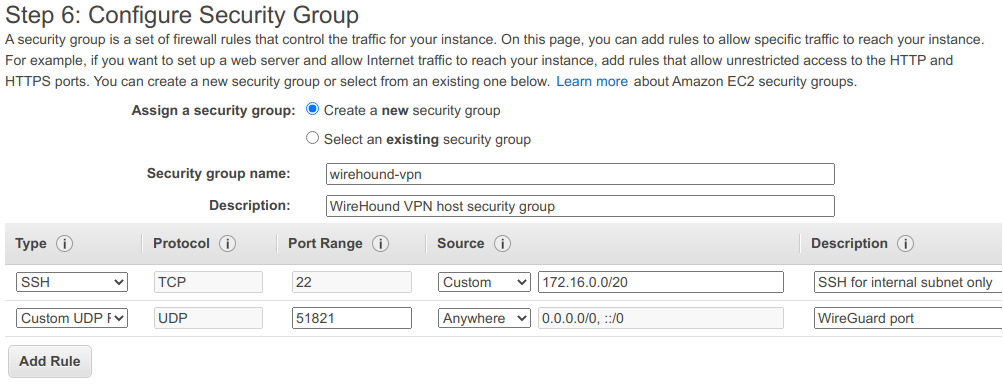Click the Port Range column header
Image resolution: width=1003 pixels, height=387 pixels.
click(x=325, y=244)
